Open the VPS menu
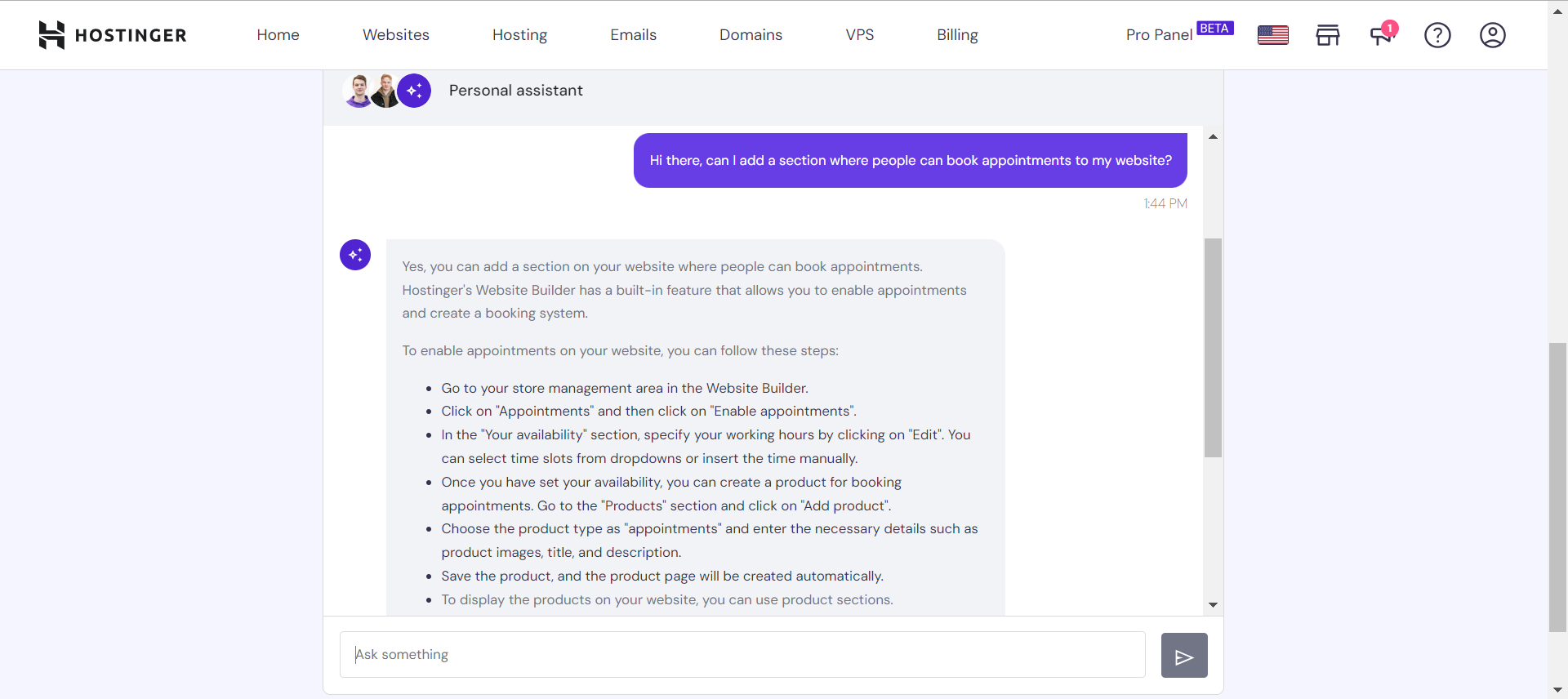 coord(860,35)
